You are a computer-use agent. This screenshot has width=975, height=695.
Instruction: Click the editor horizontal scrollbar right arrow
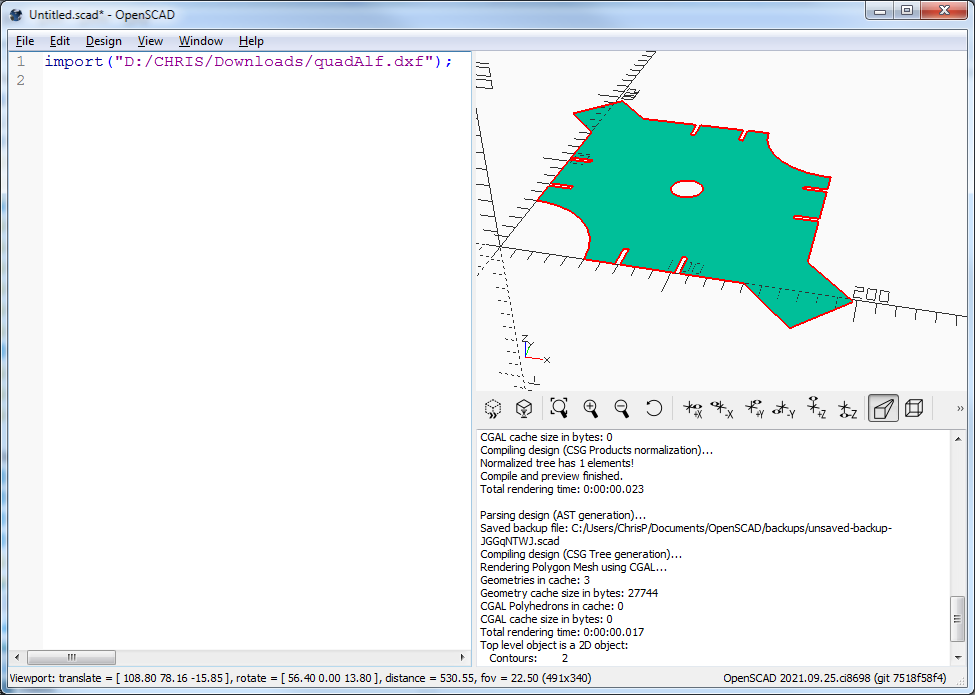(462, 658)
